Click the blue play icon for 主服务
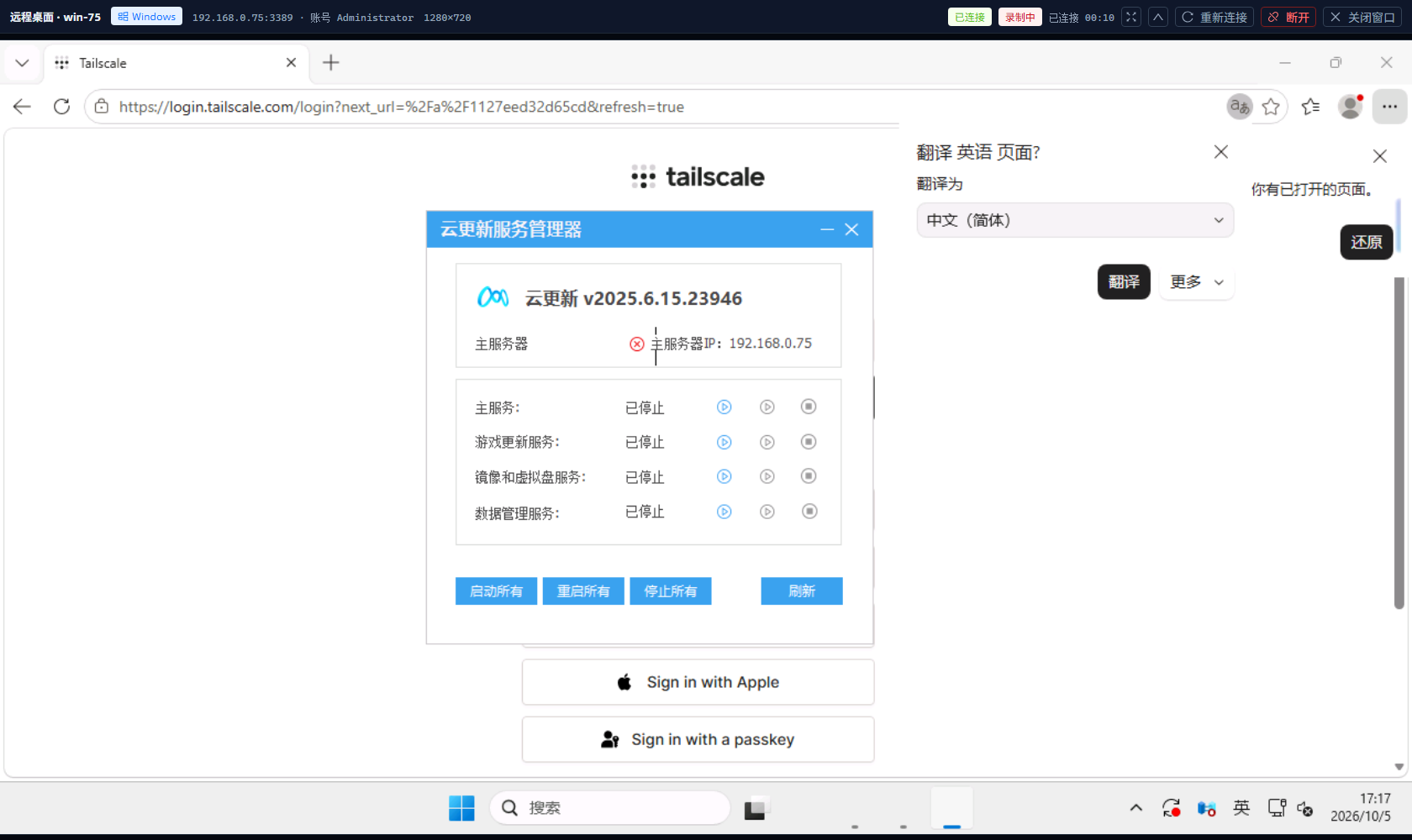The image size is (1412, 840). click(724, 407)
